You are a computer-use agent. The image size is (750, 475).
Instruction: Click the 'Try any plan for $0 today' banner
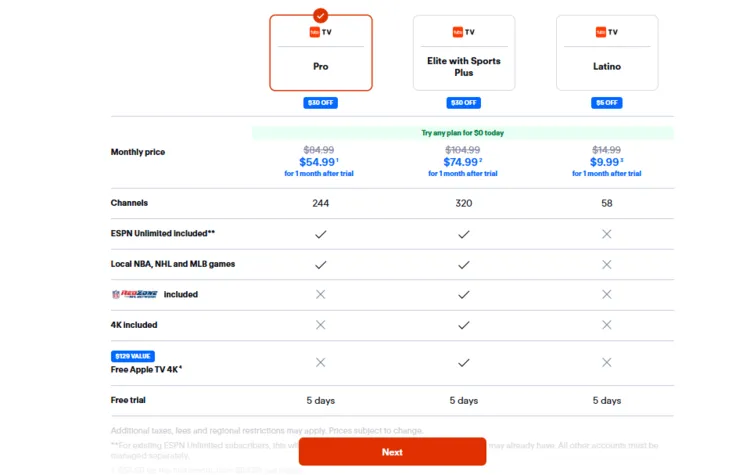pyautogui.click(x=462, y=132)
